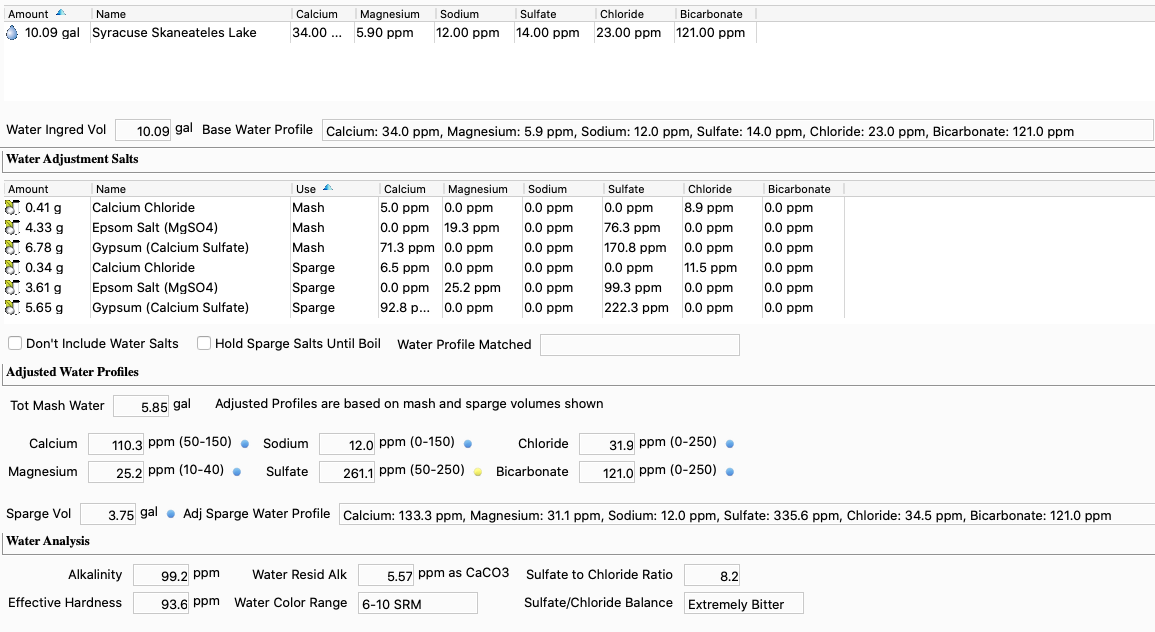
Task: Click the 10.09 gal amount cell
Action: pyautogui.click(x=52, y=32)
